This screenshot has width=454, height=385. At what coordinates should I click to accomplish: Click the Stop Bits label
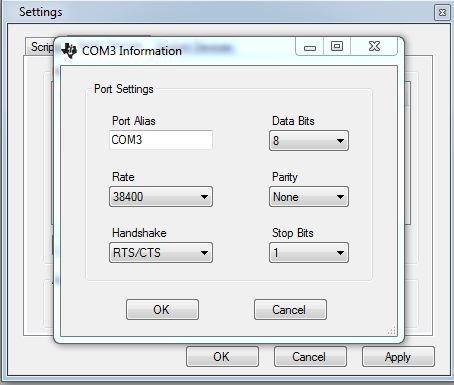pos(293,233)
